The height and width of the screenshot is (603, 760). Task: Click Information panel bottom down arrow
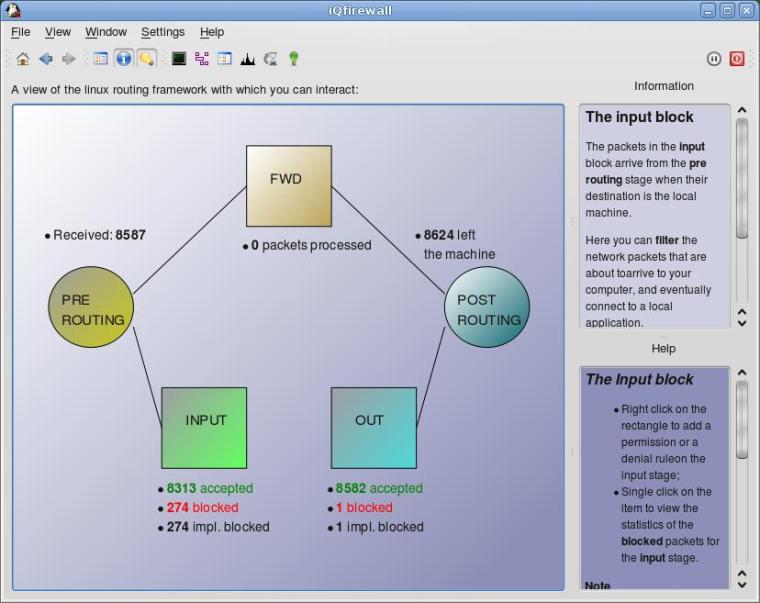click(x=742, y=323)
